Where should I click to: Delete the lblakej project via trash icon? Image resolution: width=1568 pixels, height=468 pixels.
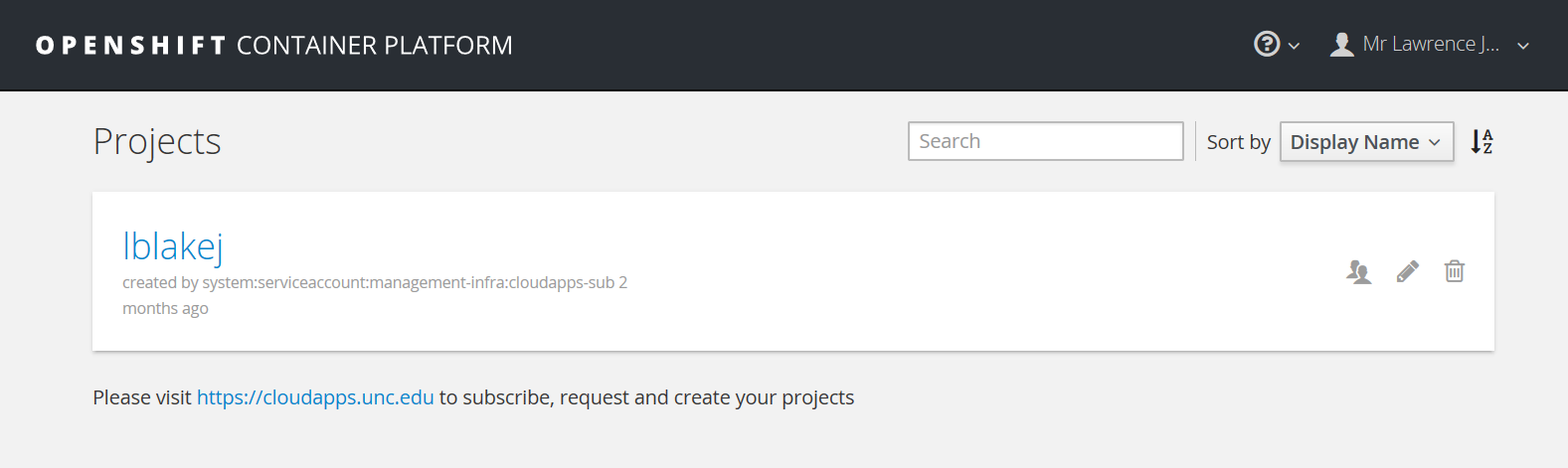pyautogui.click(x=1454, y=271)
